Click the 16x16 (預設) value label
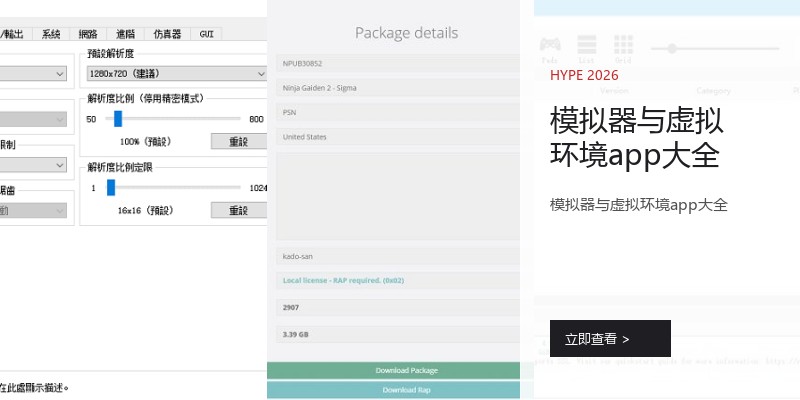This screenshot has width=800, height=400. (x=145, y=210)
